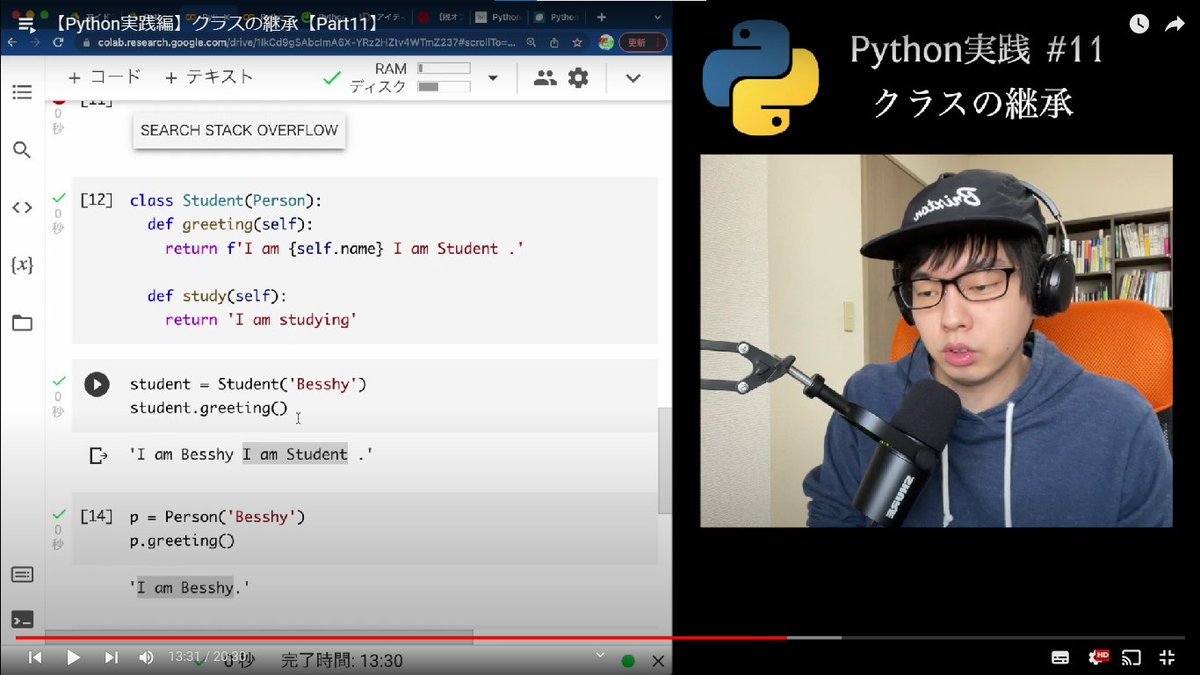
Task: Go to previous video
Action: coord(35,657)
